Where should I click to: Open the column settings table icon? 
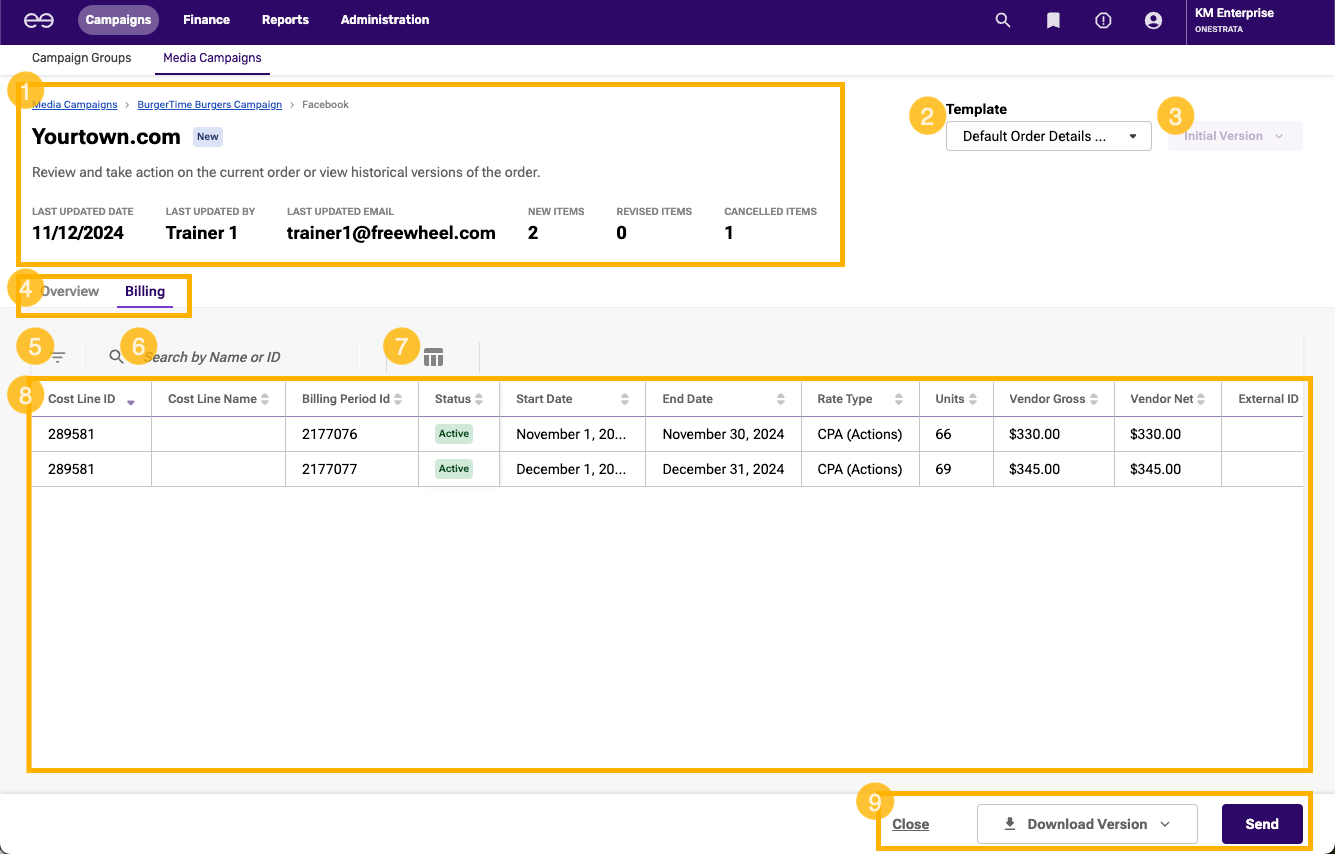click(433, 357)
